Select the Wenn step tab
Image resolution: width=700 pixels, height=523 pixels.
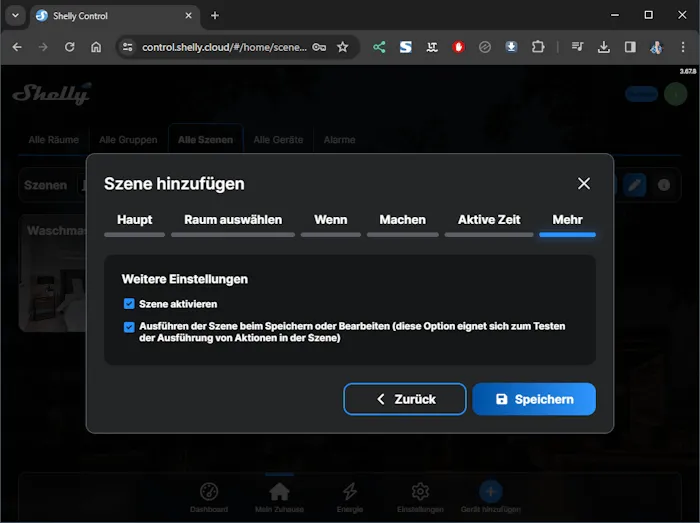coord(331,220)
